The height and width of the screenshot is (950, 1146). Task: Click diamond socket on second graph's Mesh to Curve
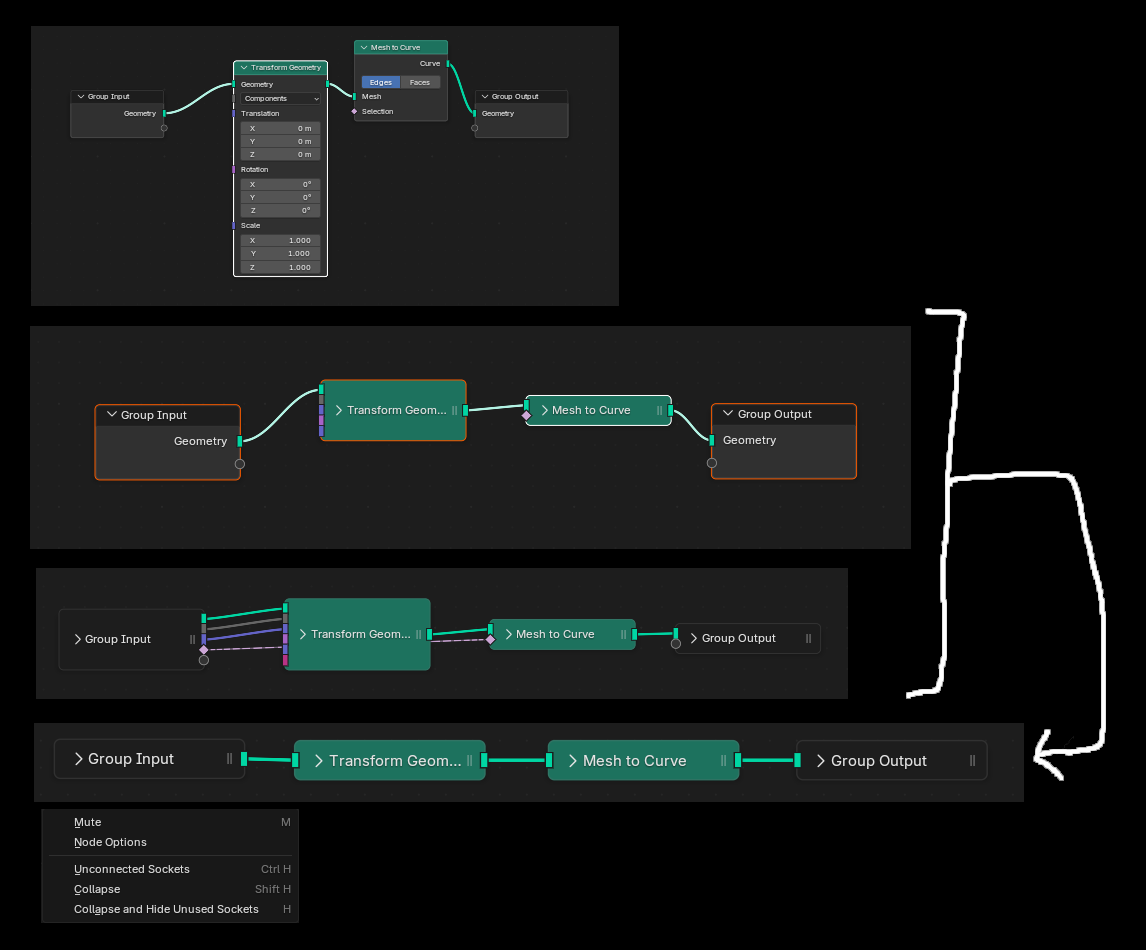click(526, 416)
